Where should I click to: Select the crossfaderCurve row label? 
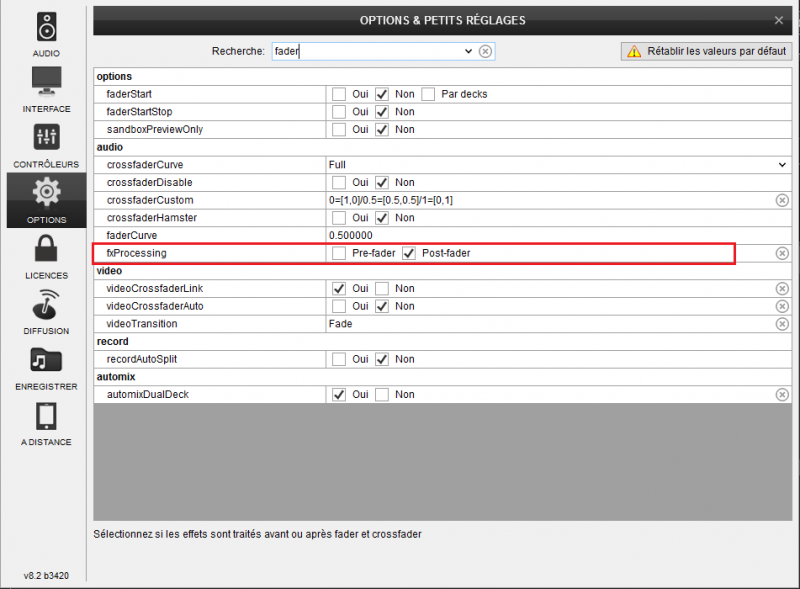[145, 165]
